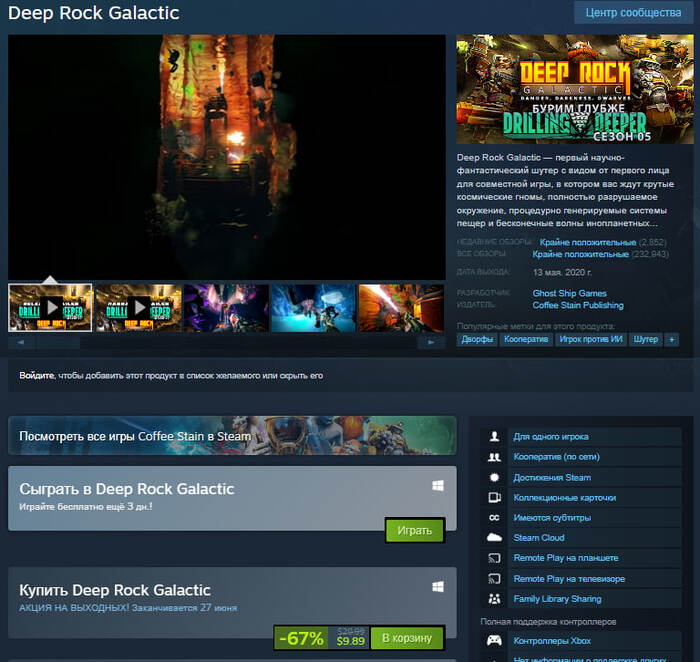Select the Кооператив tag
Viewport: 700px width, 662px height.
point(526,339)
